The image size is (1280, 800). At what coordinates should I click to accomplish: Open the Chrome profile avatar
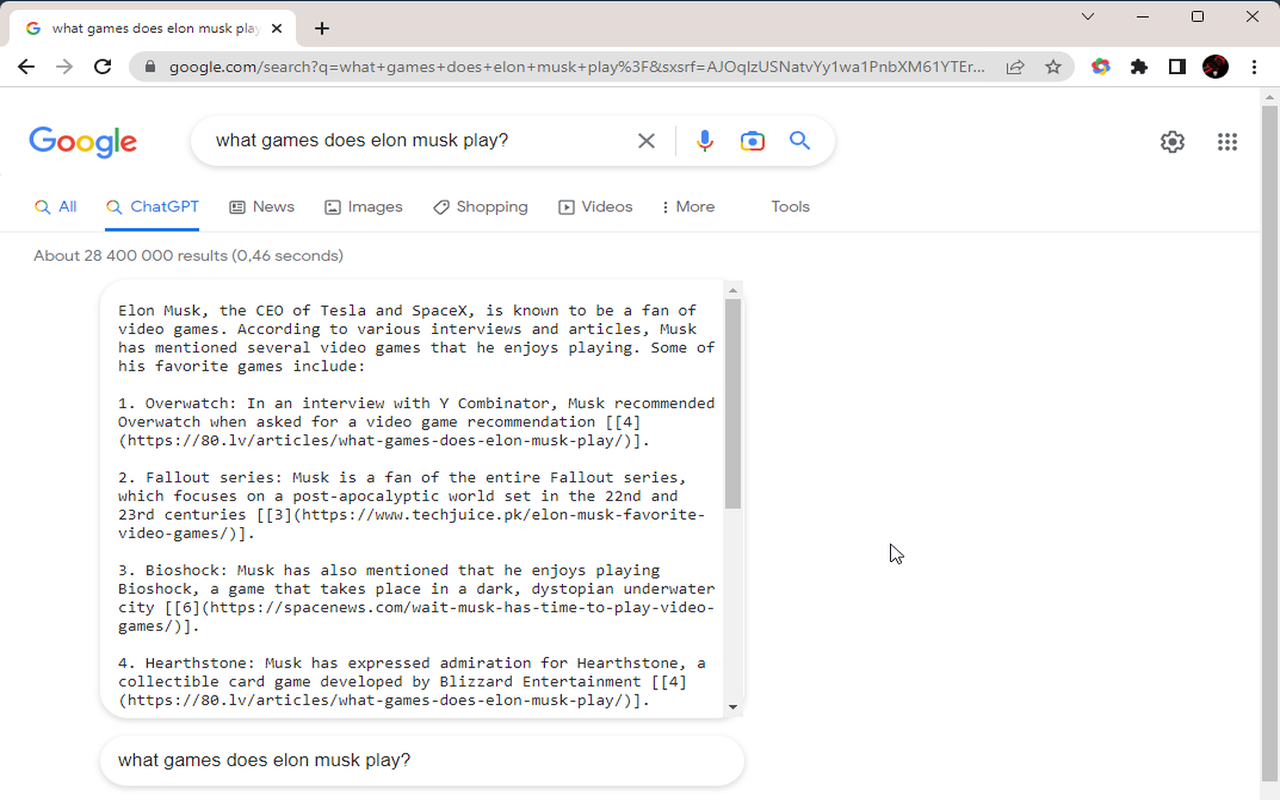1215,67
